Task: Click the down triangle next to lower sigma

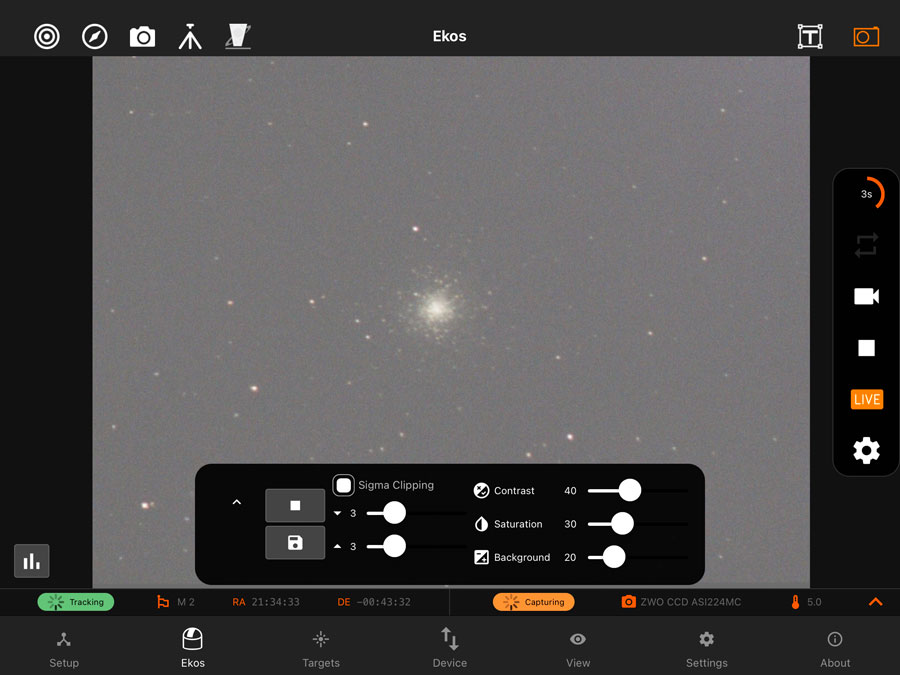Action: click(338, 513)
